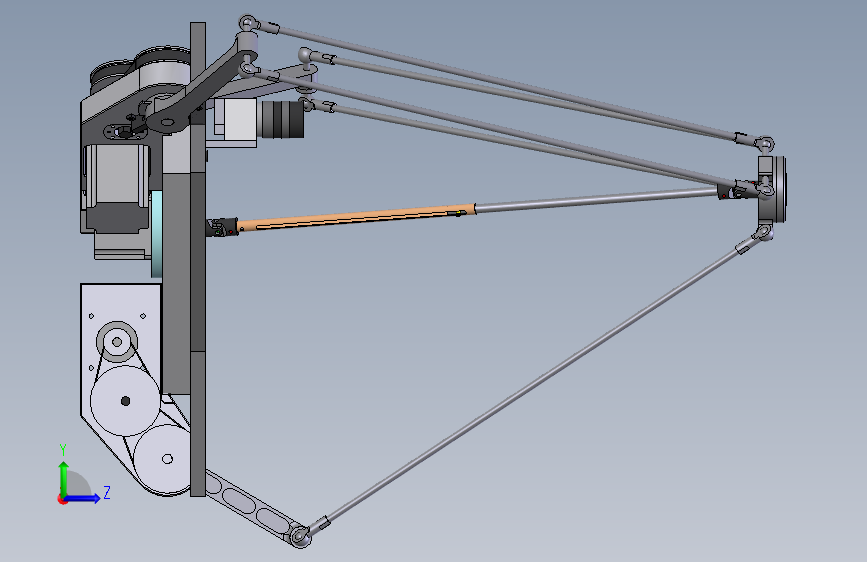Screen dimensions: 867x562
Task: Pick the topmost rod-end ball joint
Action: click(x=249, y=23)
